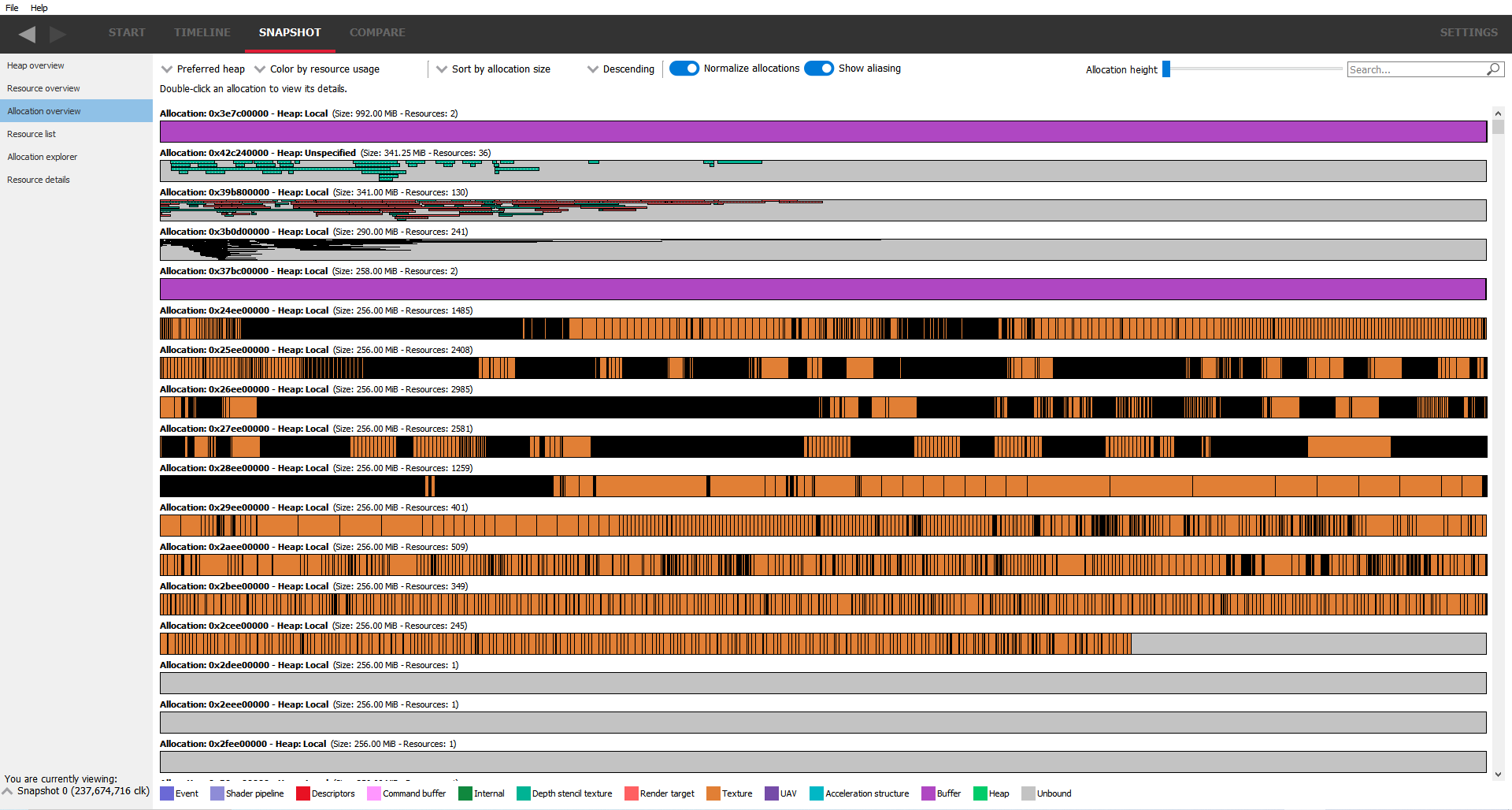1512x810 pixels.
Task: Toggle Normalize allocations off
Action: click(x=684, y=69)
